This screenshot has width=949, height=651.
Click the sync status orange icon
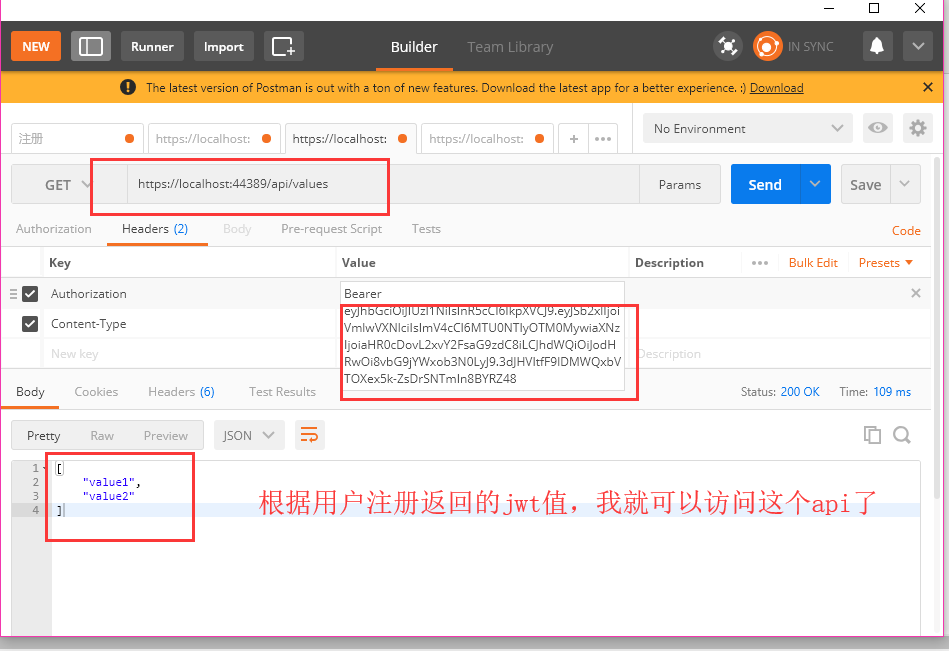[767, 47]
